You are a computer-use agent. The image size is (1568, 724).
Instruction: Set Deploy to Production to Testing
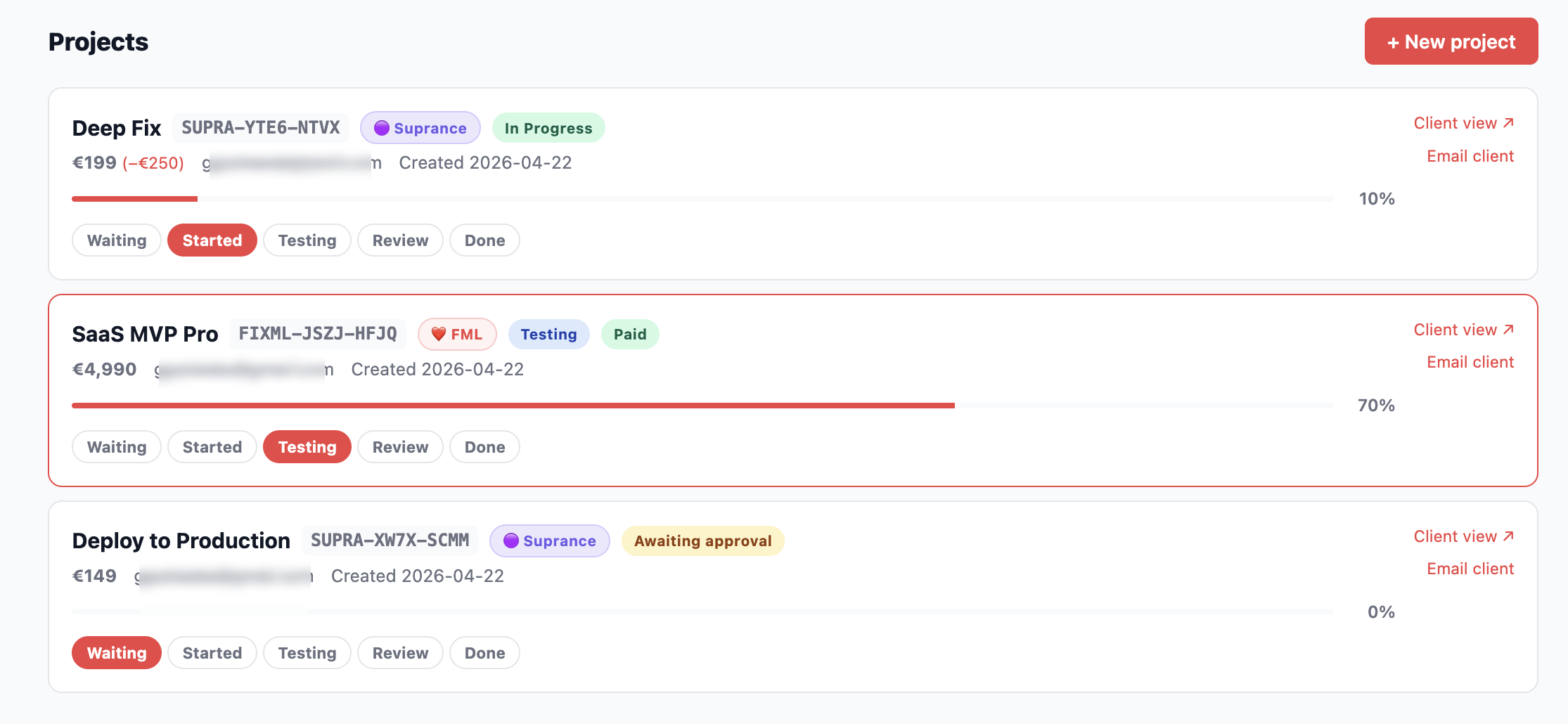click(x=307, y=653)
